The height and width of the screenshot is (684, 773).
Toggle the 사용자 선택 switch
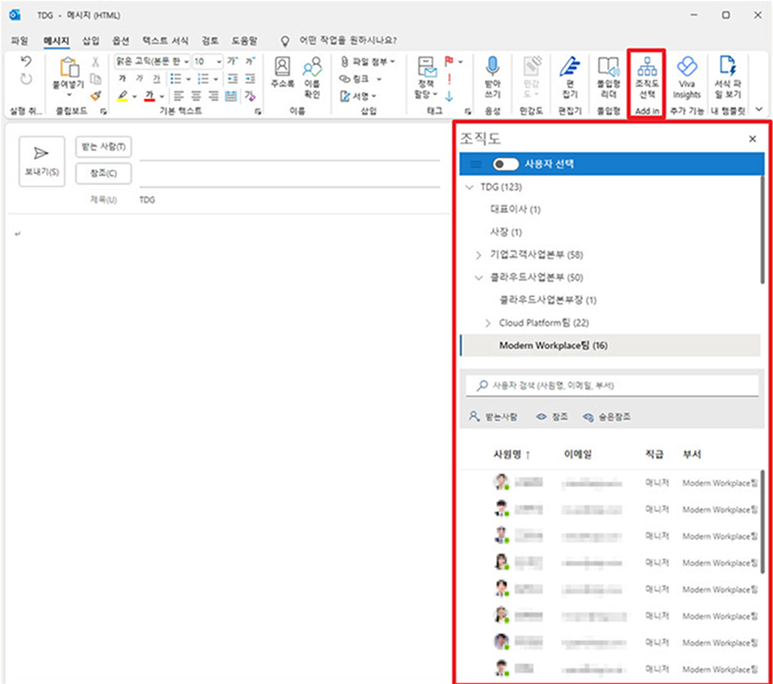(x=506, y=164)
